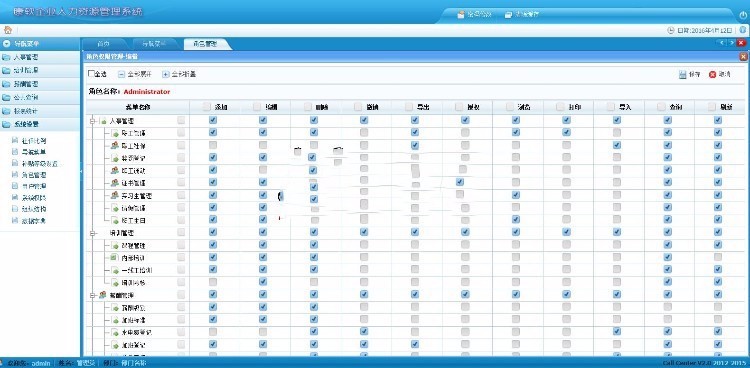Click the person-card shortcut icon in the banner
Image resolution: width=750 pixels, height=368 pixels.
461,14
